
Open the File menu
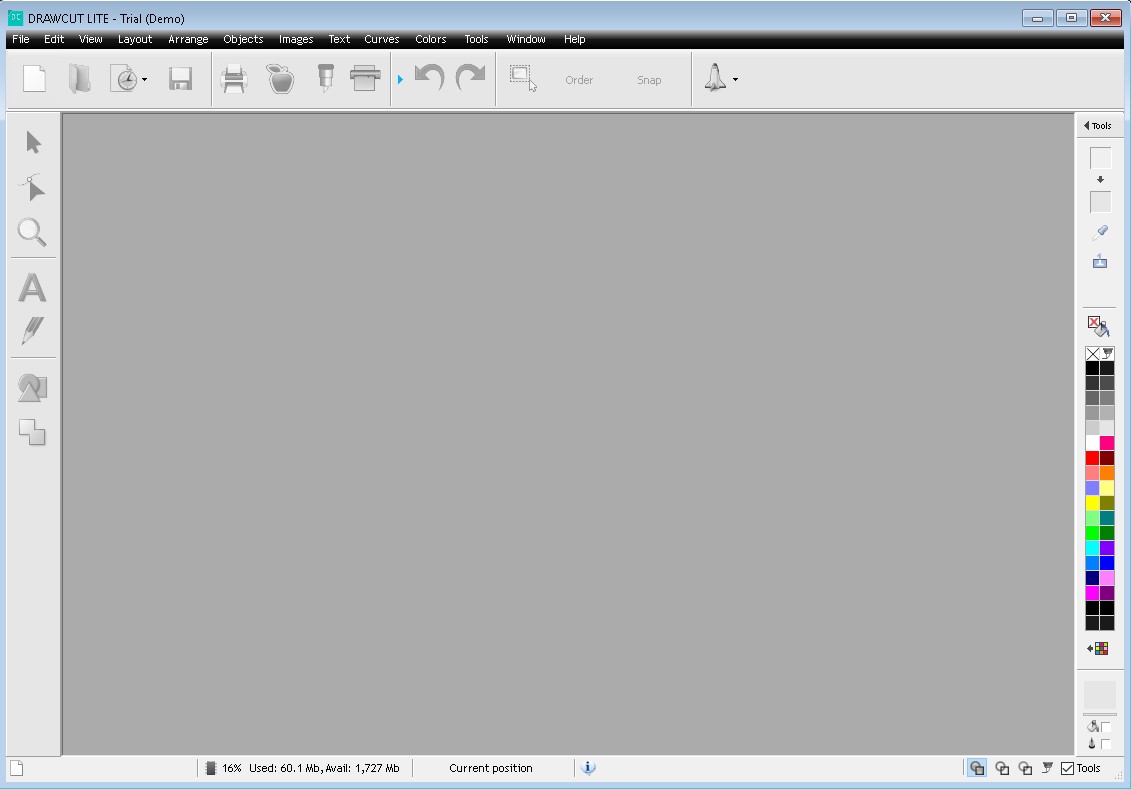[20, 39]
